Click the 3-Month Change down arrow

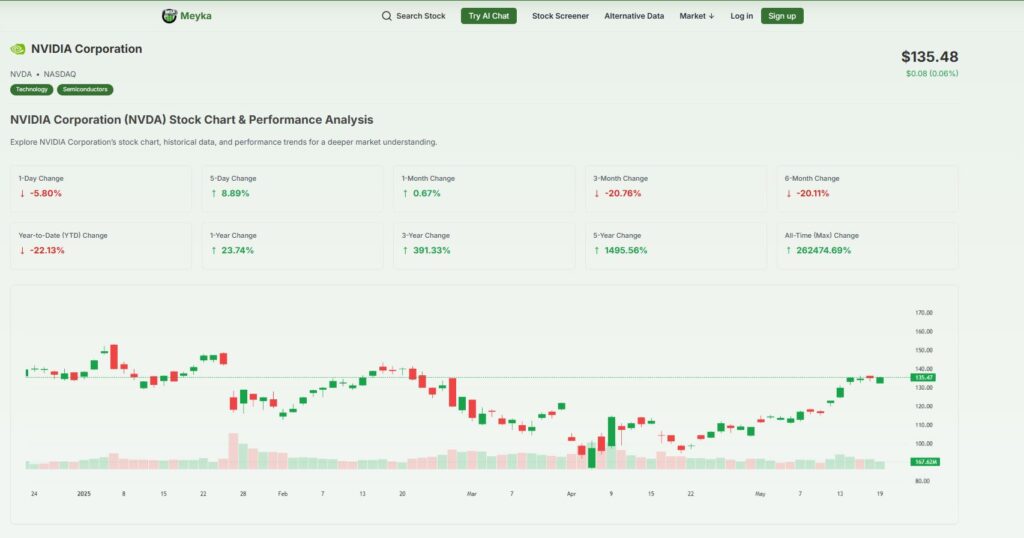click(597, 193)
